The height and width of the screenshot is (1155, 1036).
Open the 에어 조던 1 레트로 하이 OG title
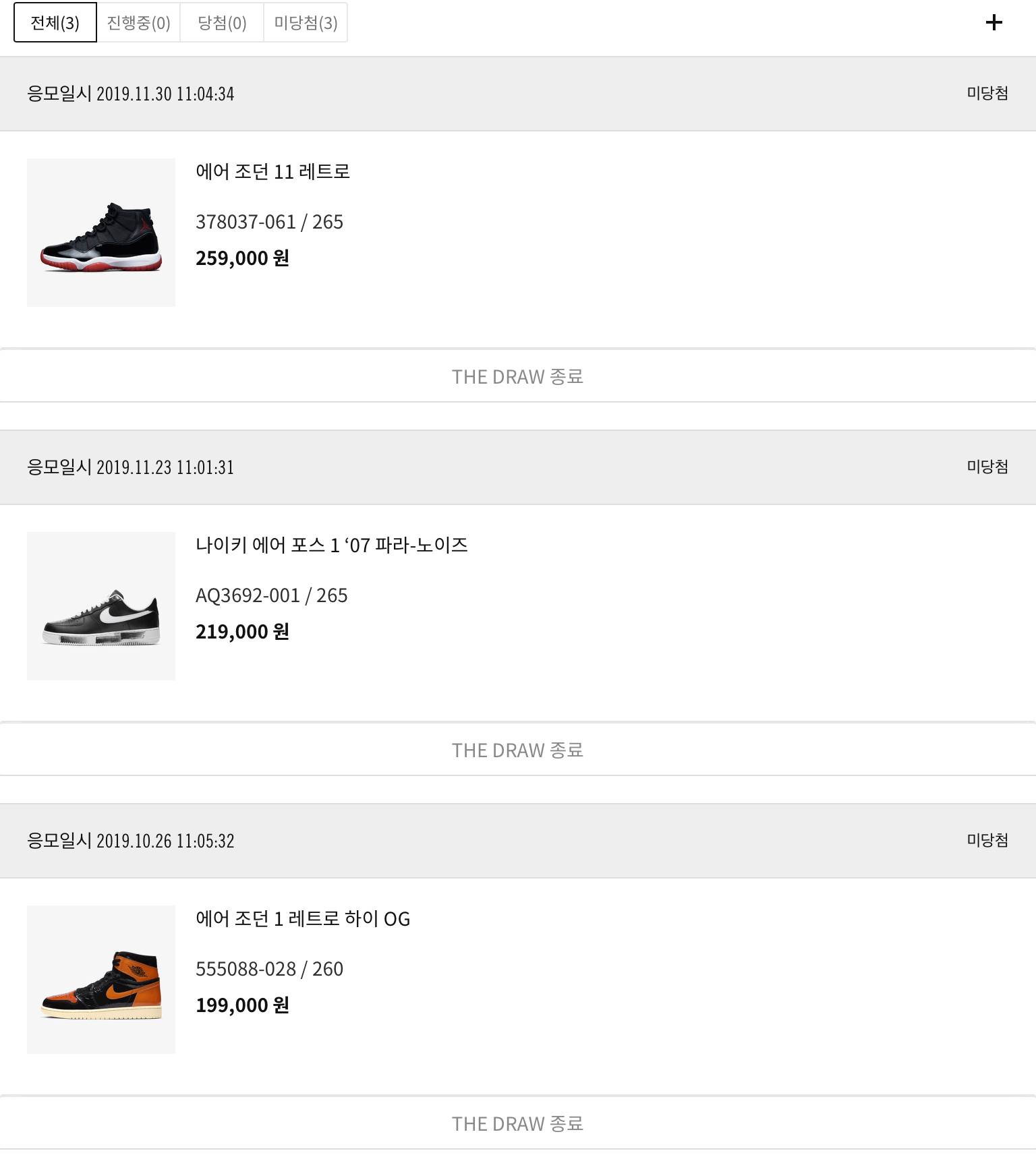click(303, 918)
